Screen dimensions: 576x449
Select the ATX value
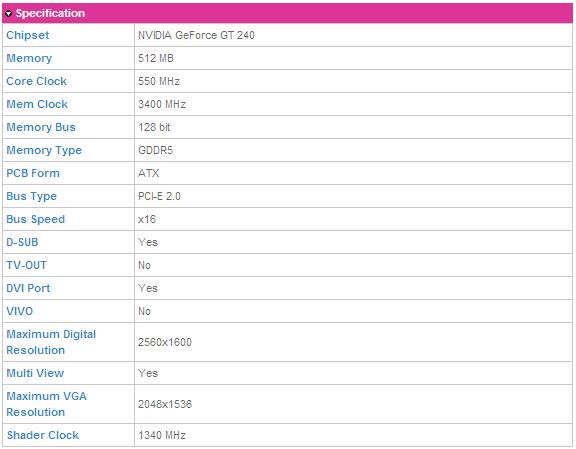click(148, 173)
